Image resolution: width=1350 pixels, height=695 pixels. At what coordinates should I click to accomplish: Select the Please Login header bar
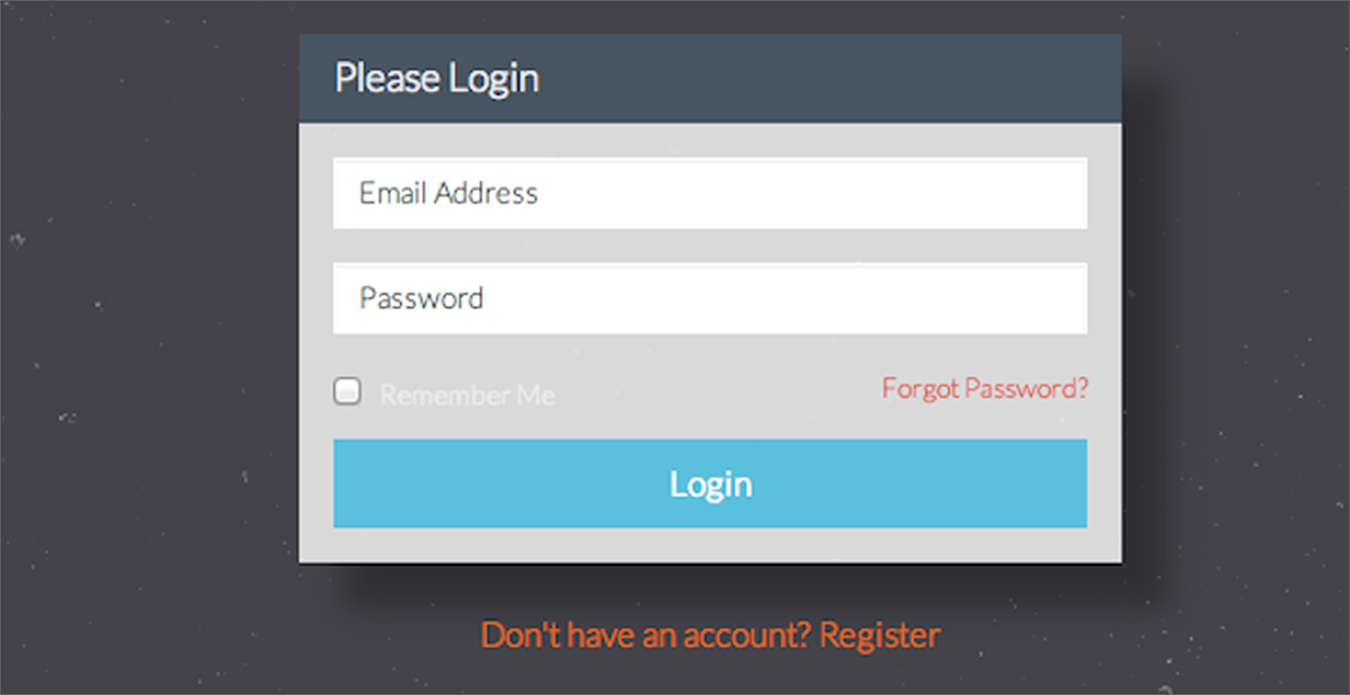(710, 77)
